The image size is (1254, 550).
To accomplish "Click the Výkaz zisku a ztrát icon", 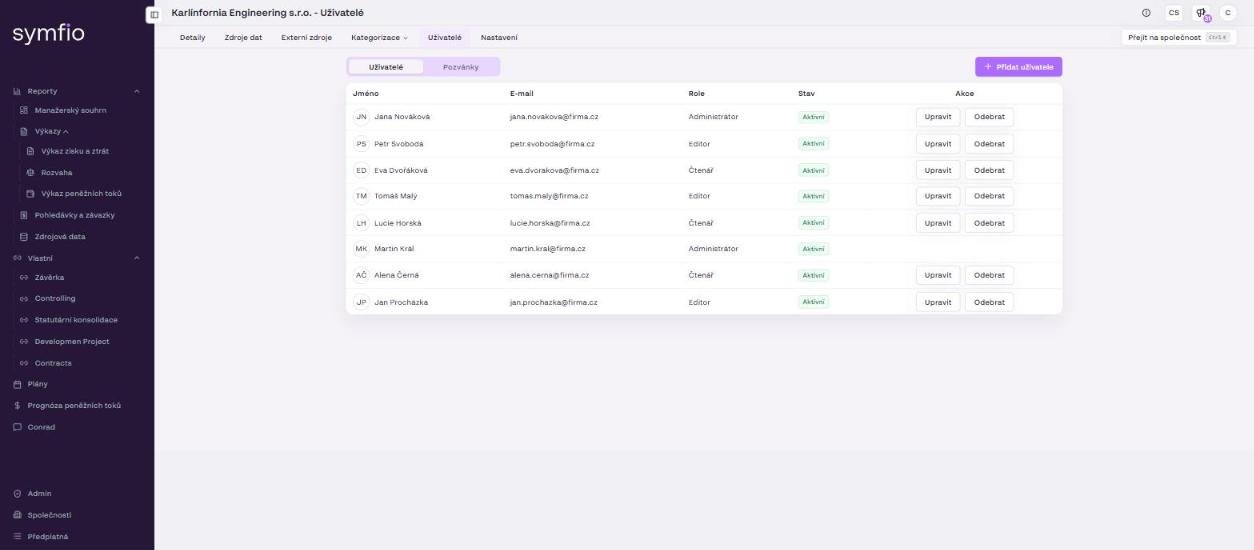I will click(30, 151).
